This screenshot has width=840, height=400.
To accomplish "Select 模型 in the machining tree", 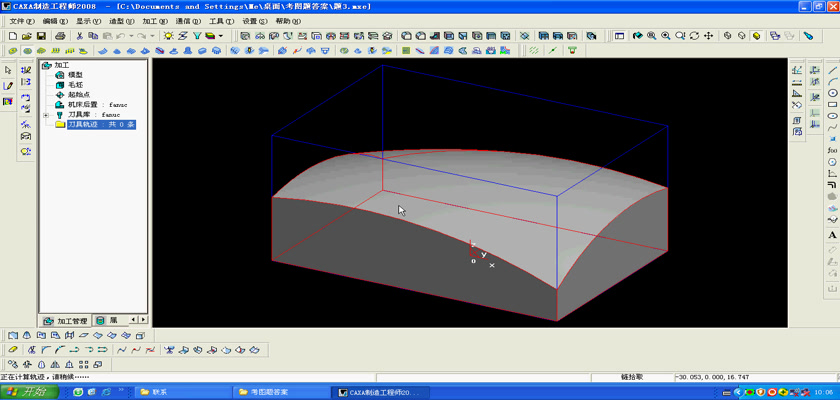I will pyautogui.click(x=75, y=75).
